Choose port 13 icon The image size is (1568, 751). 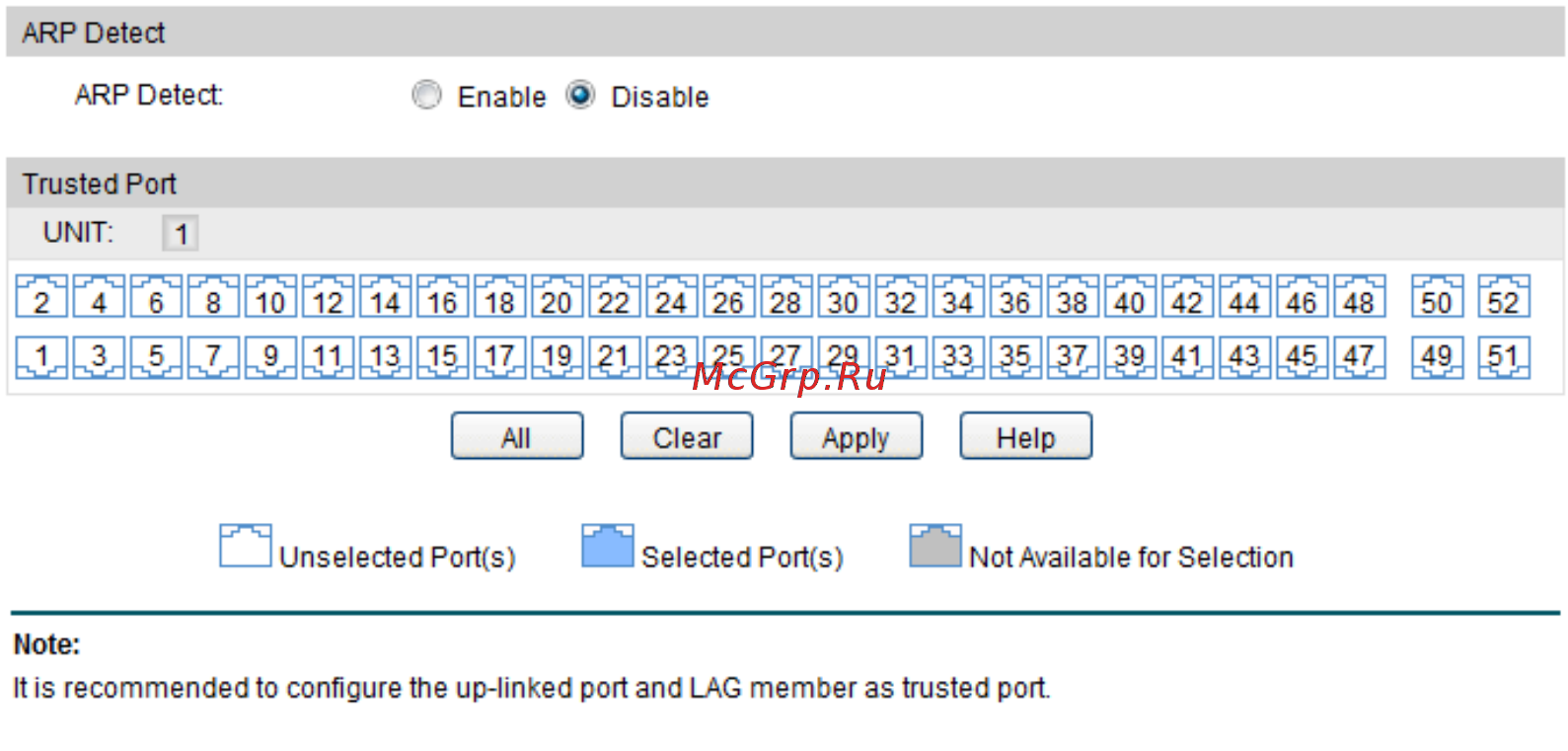coord(385,358)
